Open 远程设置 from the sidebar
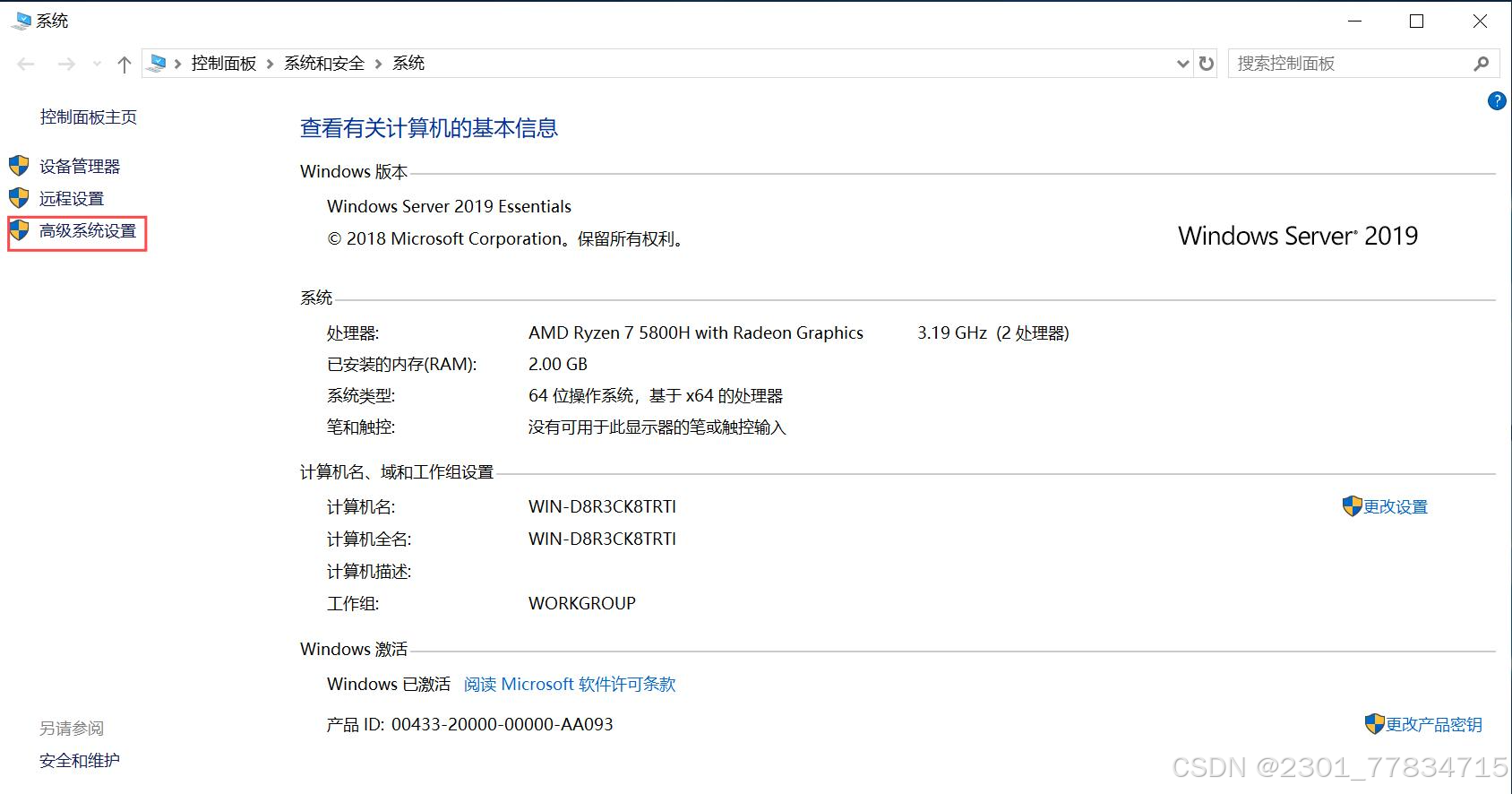The height and width of the screenshot is (794, 1512). click(72, 199)
